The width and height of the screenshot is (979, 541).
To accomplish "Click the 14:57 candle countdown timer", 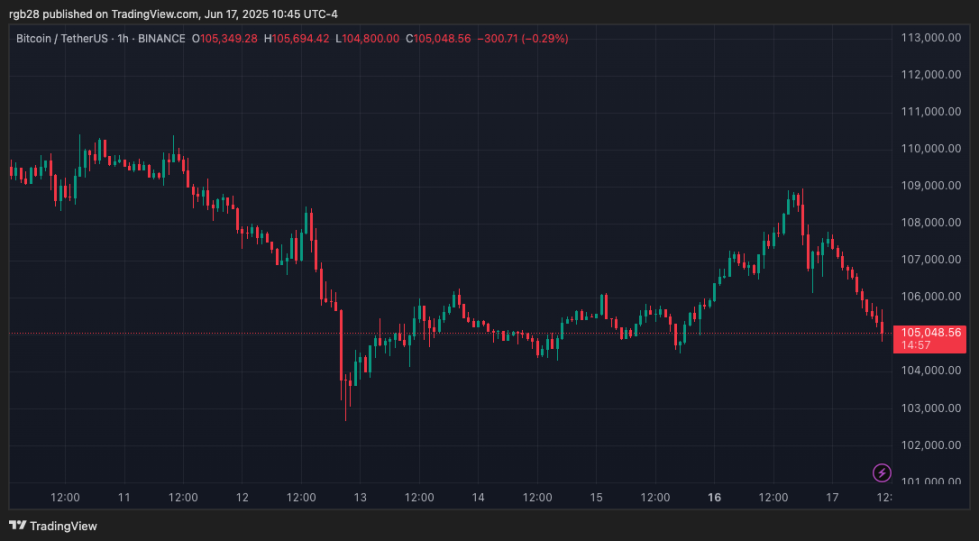I will [x=917, y=345].
